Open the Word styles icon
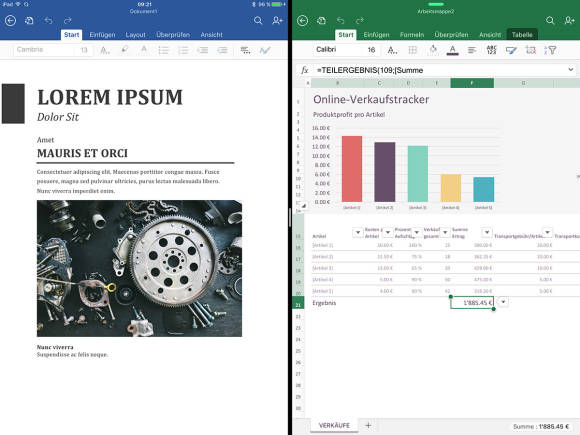The width and height of the screenshot is (580, 435). point(265,50)
